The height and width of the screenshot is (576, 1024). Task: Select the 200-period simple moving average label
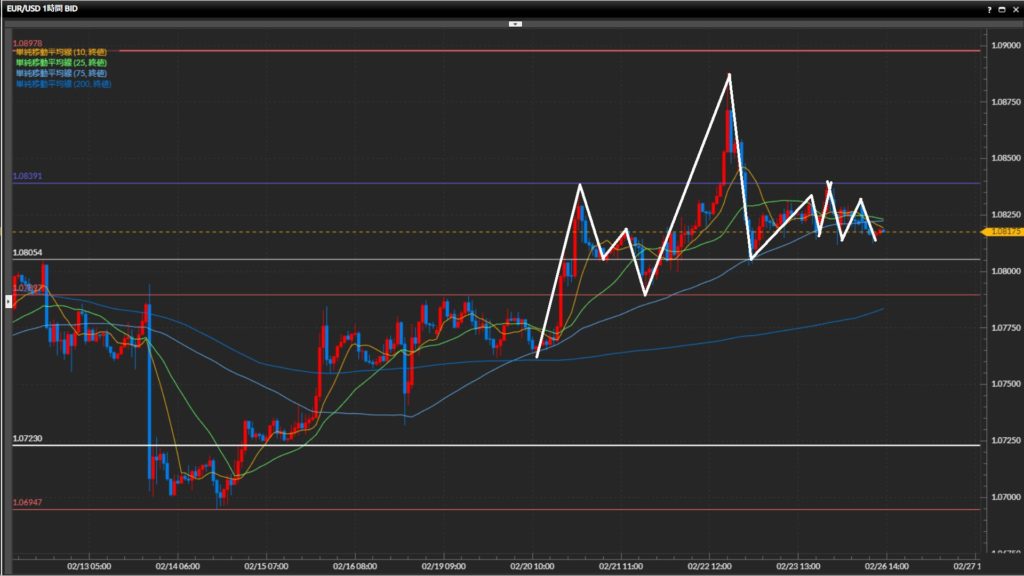63,84
